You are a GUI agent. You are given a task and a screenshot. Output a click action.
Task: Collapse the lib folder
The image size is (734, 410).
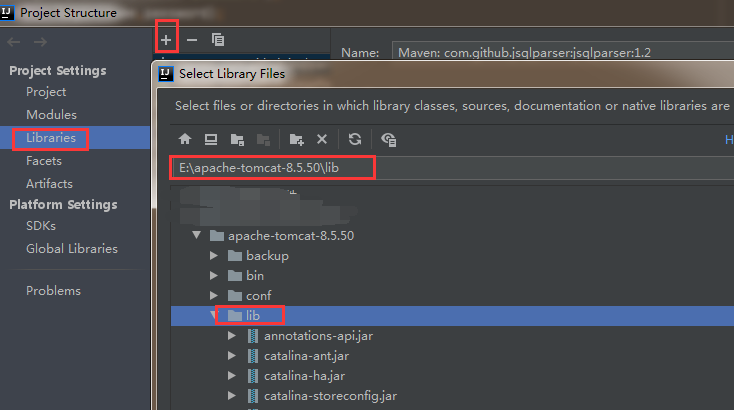pos(214,315)
